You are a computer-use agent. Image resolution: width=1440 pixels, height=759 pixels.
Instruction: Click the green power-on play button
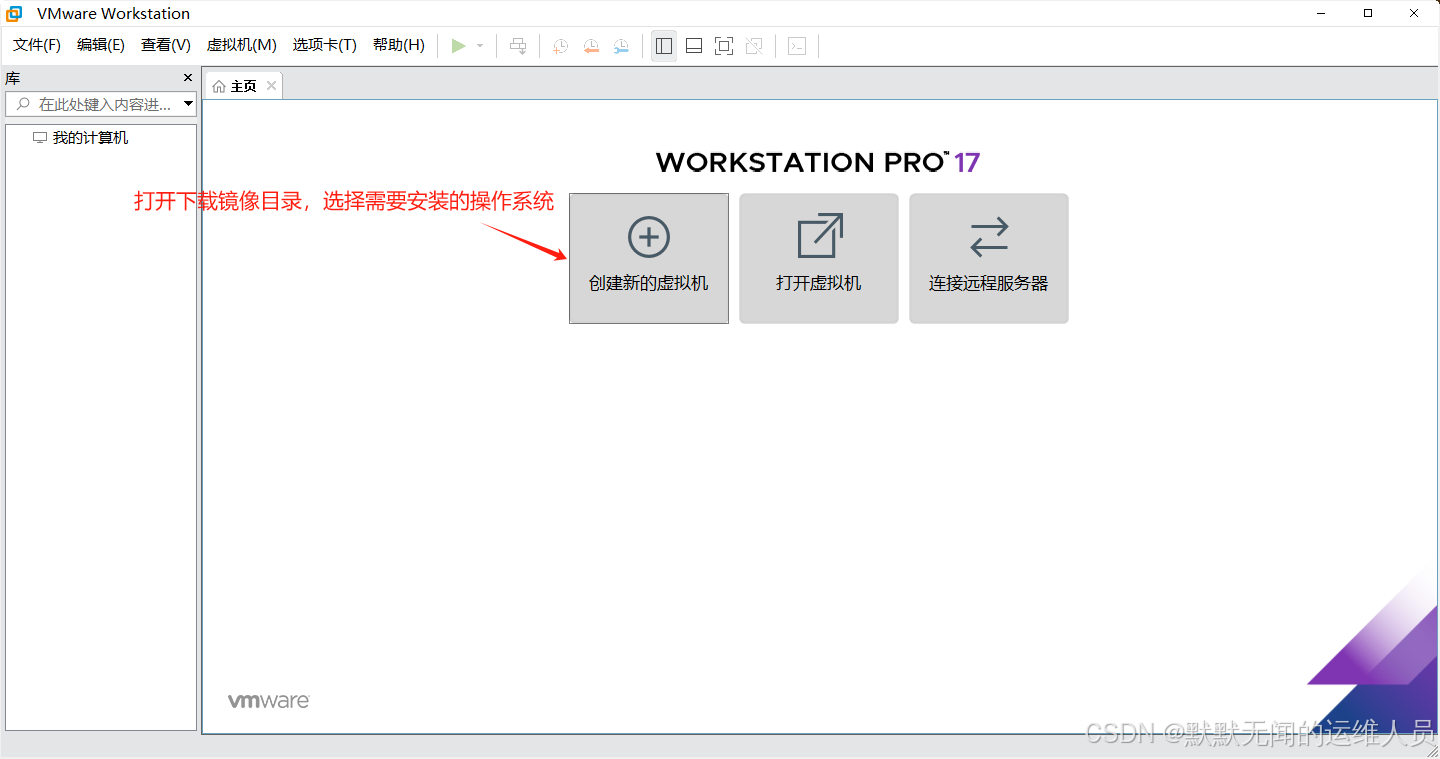coord(458,46)
